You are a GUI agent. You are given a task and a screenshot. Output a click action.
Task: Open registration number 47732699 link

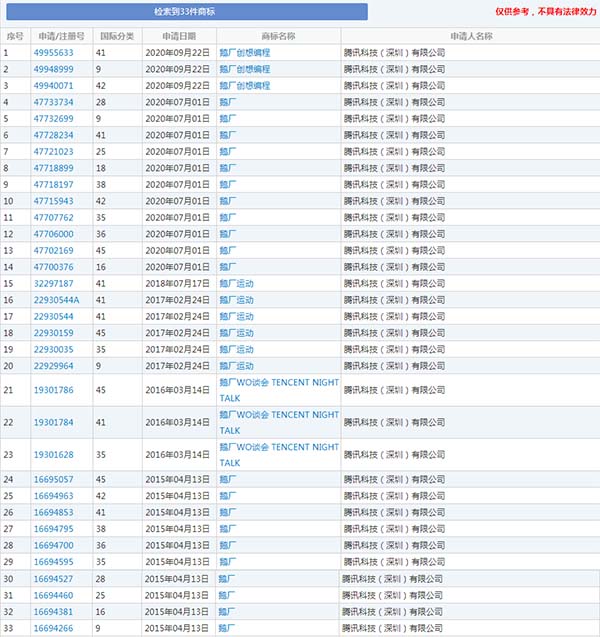(x=53, y=119)
